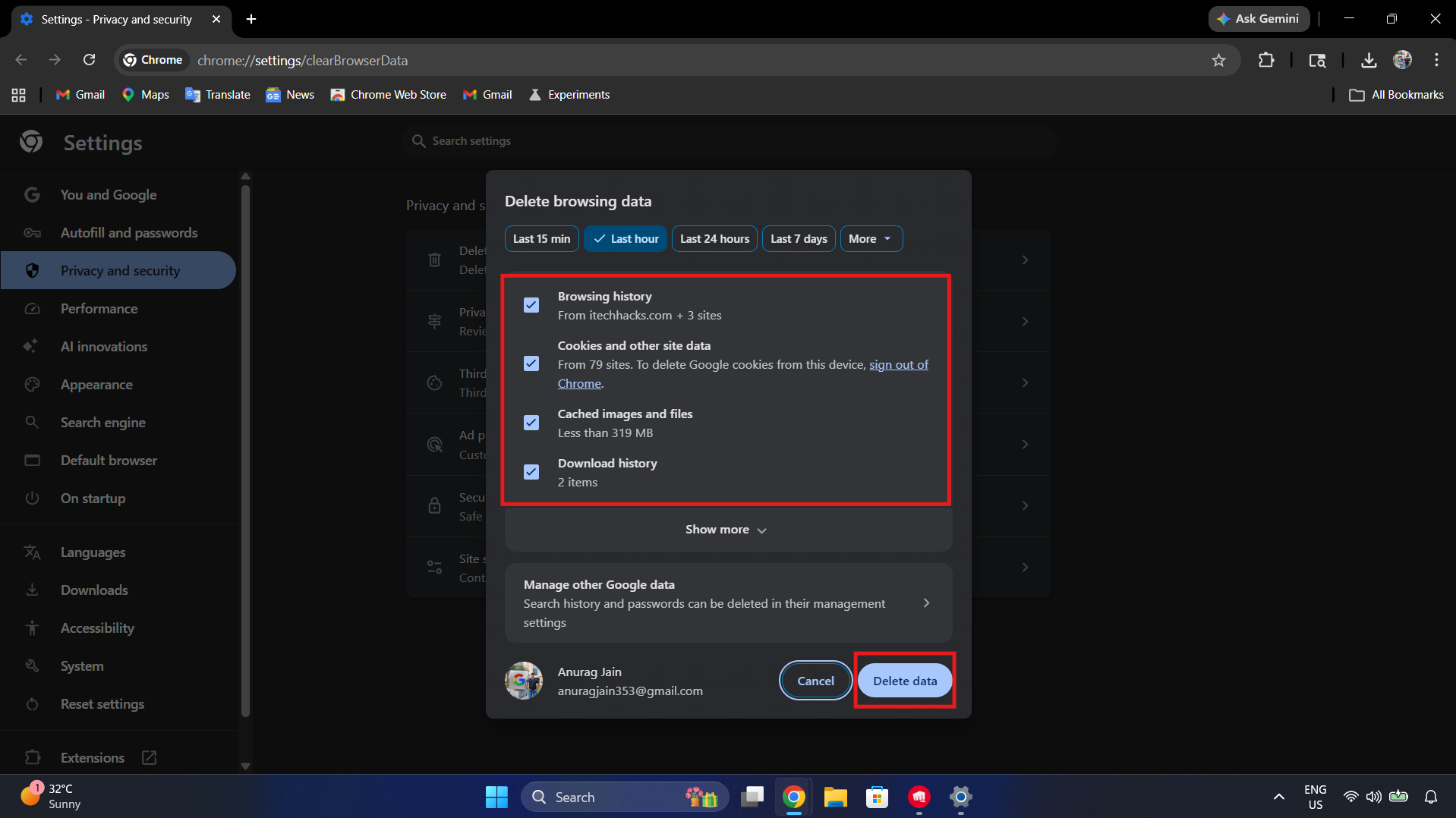1456x818 pixels.
Task: Open You and Google settings
Action: [119, 195]
